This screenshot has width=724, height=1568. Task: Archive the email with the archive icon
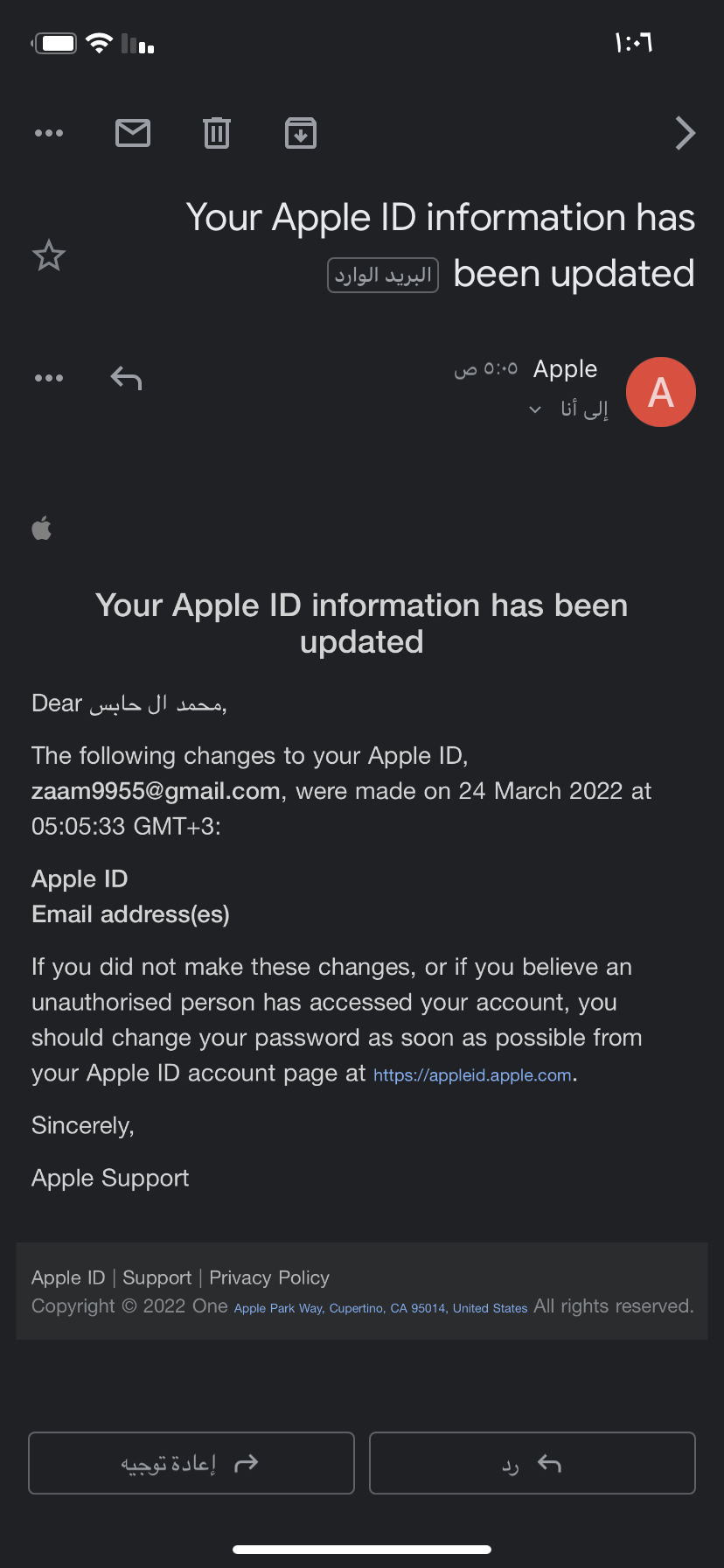pos(301,133)
